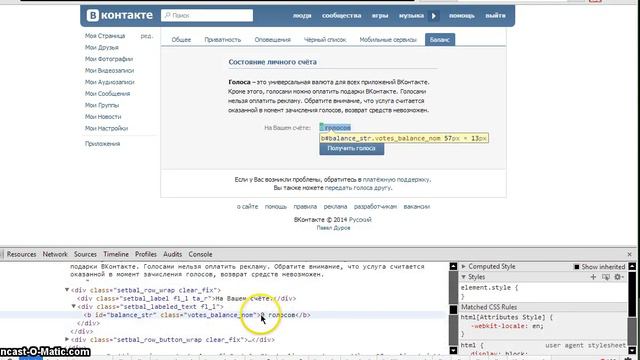The height and width of the screenshot is (360, 640).
Task: Click the Русский language link in the footer
Action: coord(360,220)
